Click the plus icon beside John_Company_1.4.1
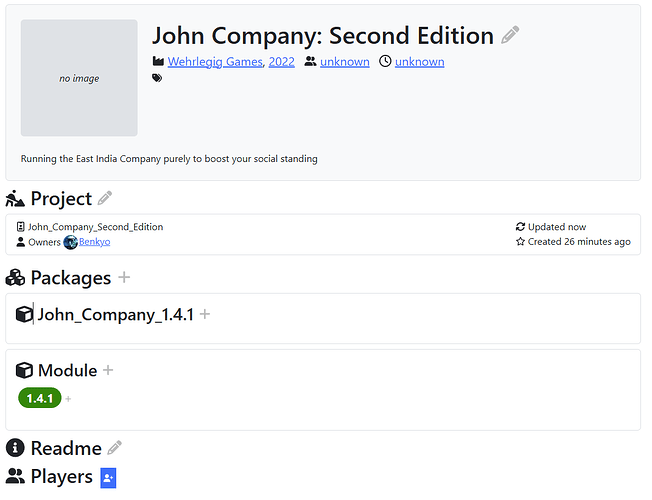The height and width of the screenshot is (500, 652). [x=205, y=314]
